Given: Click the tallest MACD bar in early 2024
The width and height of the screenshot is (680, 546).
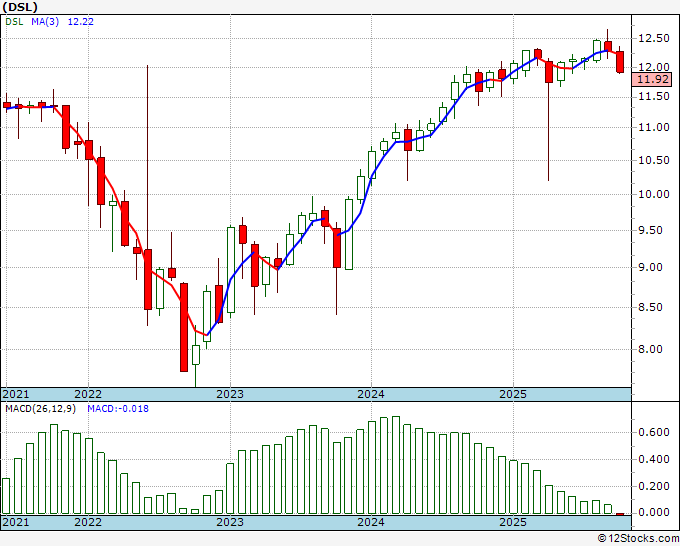Looking at the screenshot, I should coord(396,465).
